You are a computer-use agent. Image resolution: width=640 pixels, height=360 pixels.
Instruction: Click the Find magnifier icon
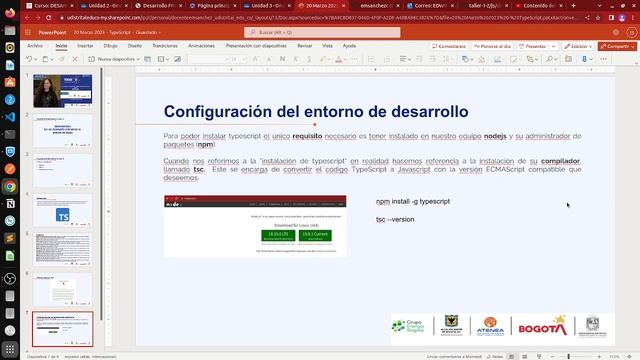point(551,59)
